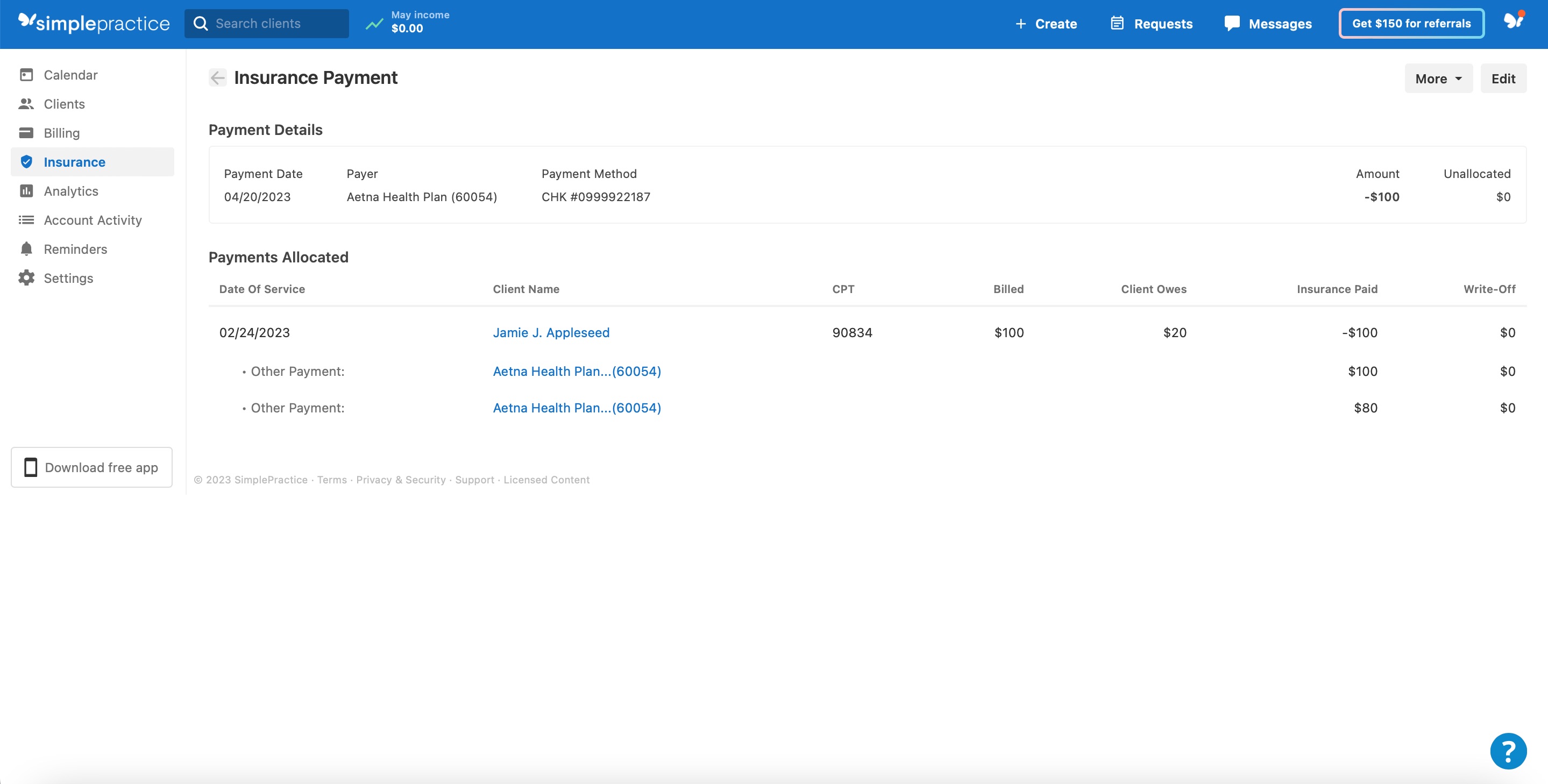The width and height of the screenshot is (1548, 784).
Task: Click the download free app phone icon
Action: (x=32, y=467)
